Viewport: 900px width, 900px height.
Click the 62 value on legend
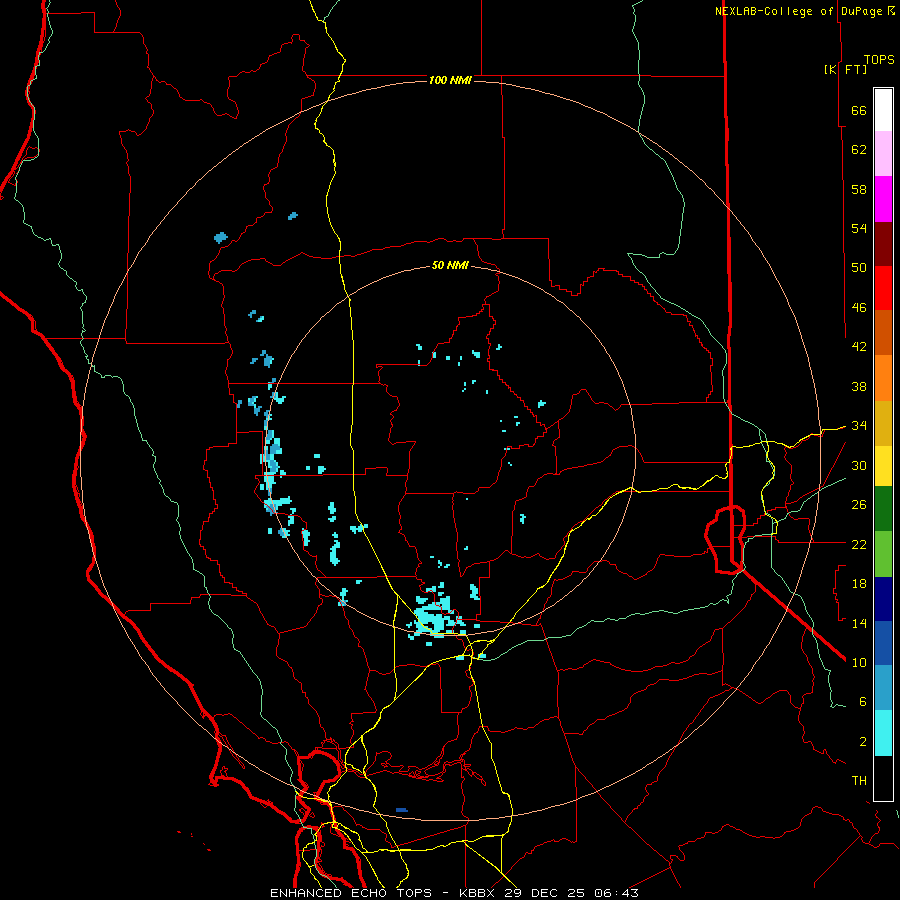859,150
